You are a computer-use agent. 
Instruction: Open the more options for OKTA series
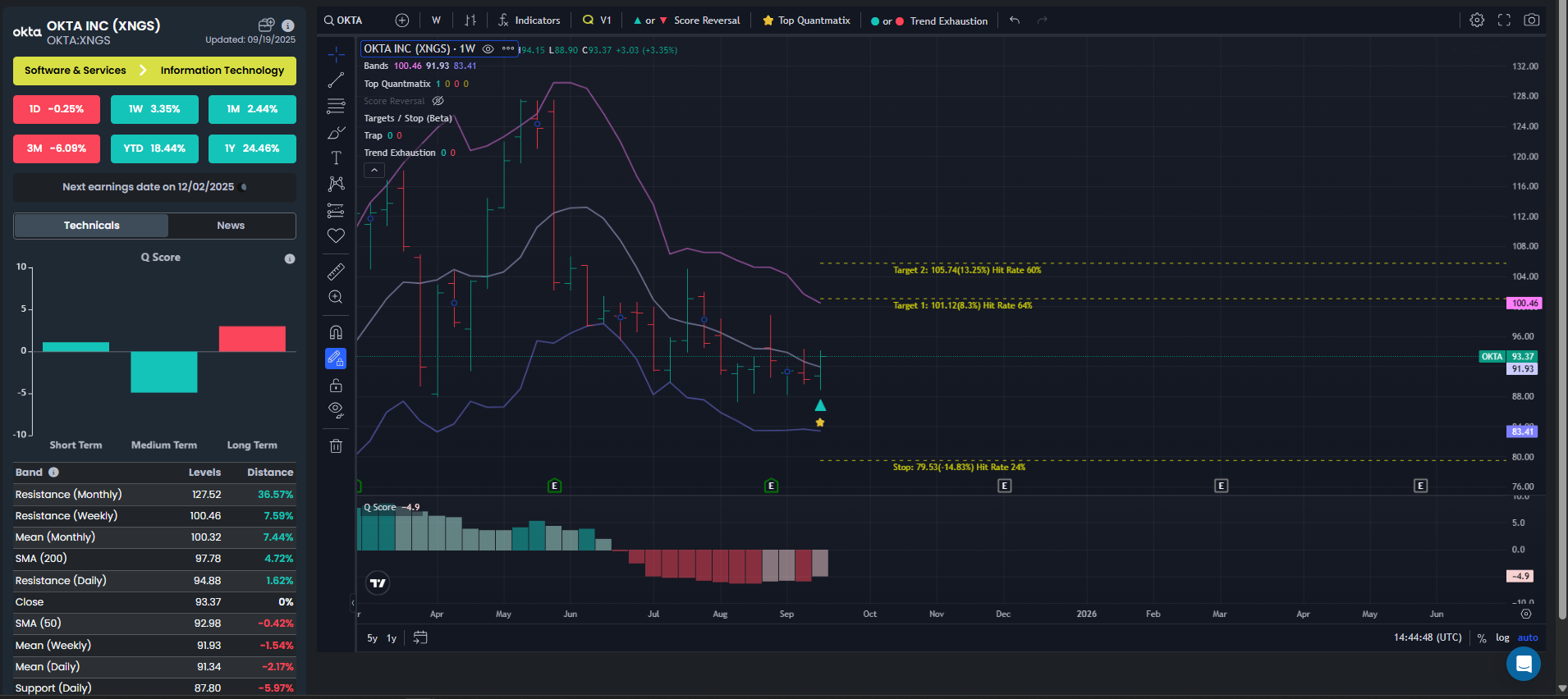point(508,49)
